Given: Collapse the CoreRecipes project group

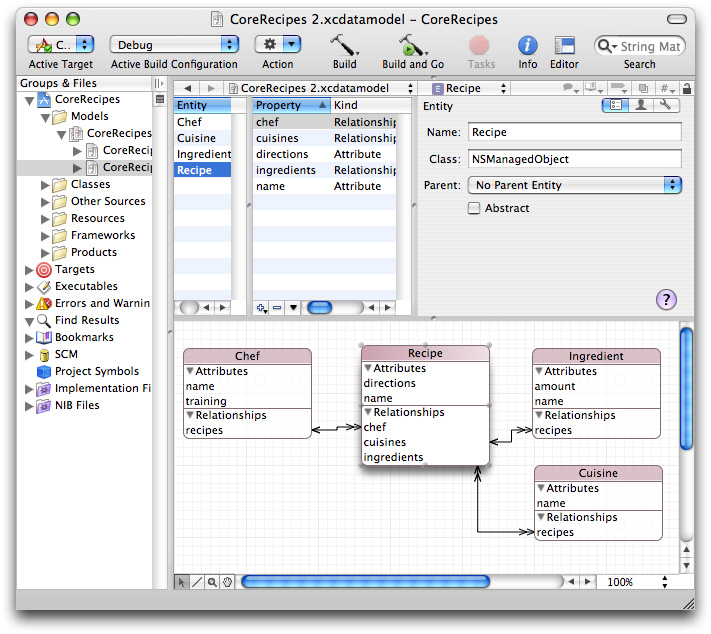Looking at the screenshot, I should [x=29, y=100].
